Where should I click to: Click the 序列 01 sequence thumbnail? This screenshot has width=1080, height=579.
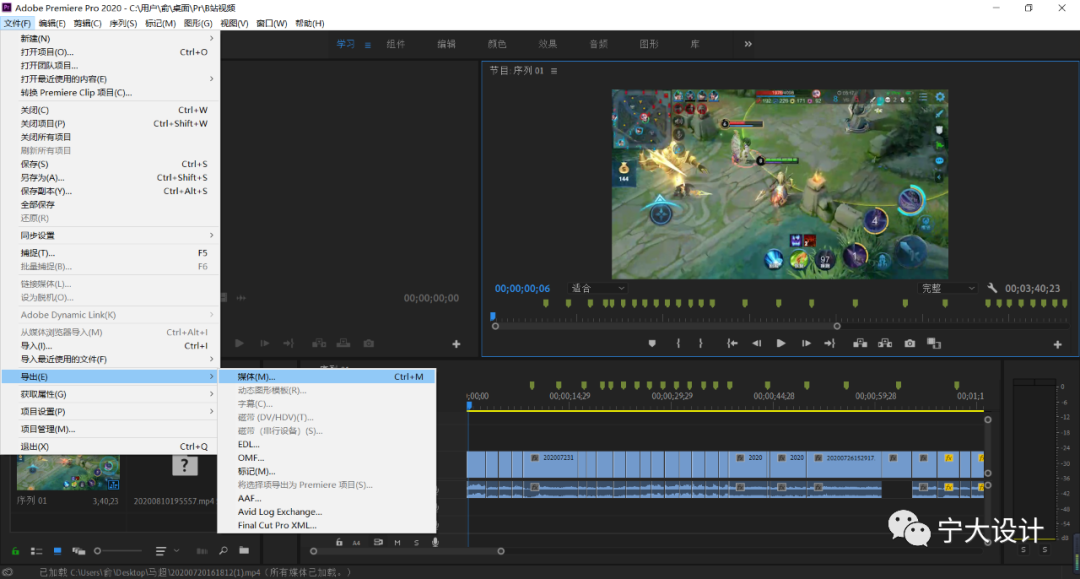pyautogui.click(x=68, y=472)
